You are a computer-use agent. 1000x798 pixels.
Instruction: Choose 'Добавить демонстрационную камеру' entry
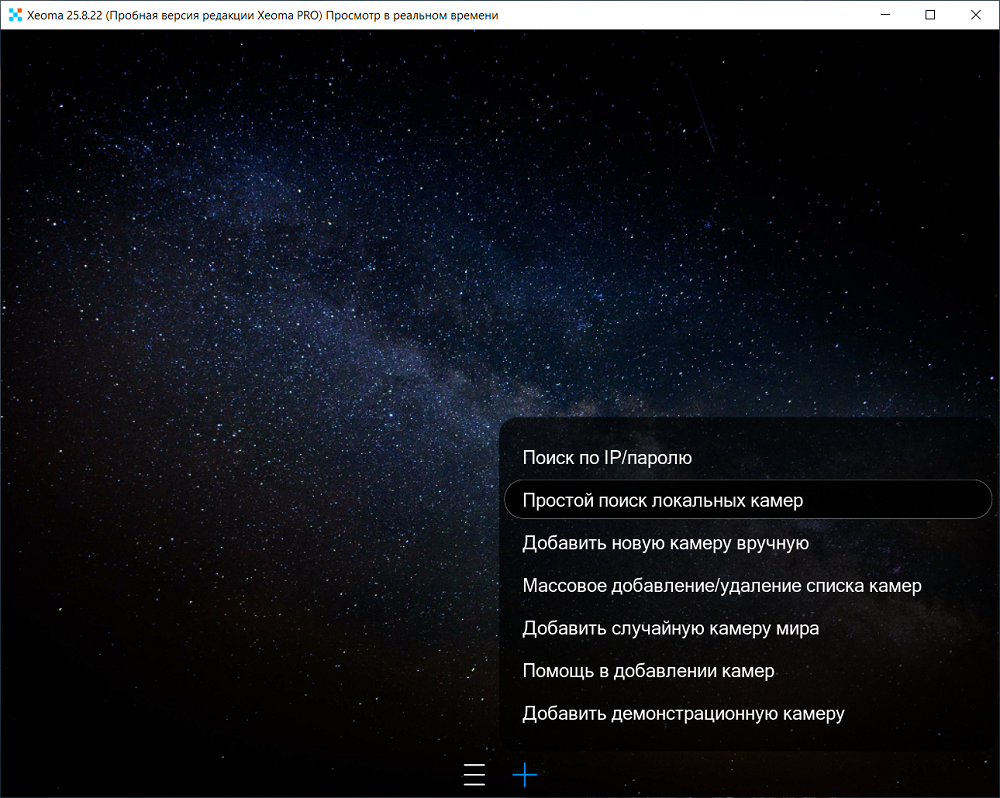point(683,714)
